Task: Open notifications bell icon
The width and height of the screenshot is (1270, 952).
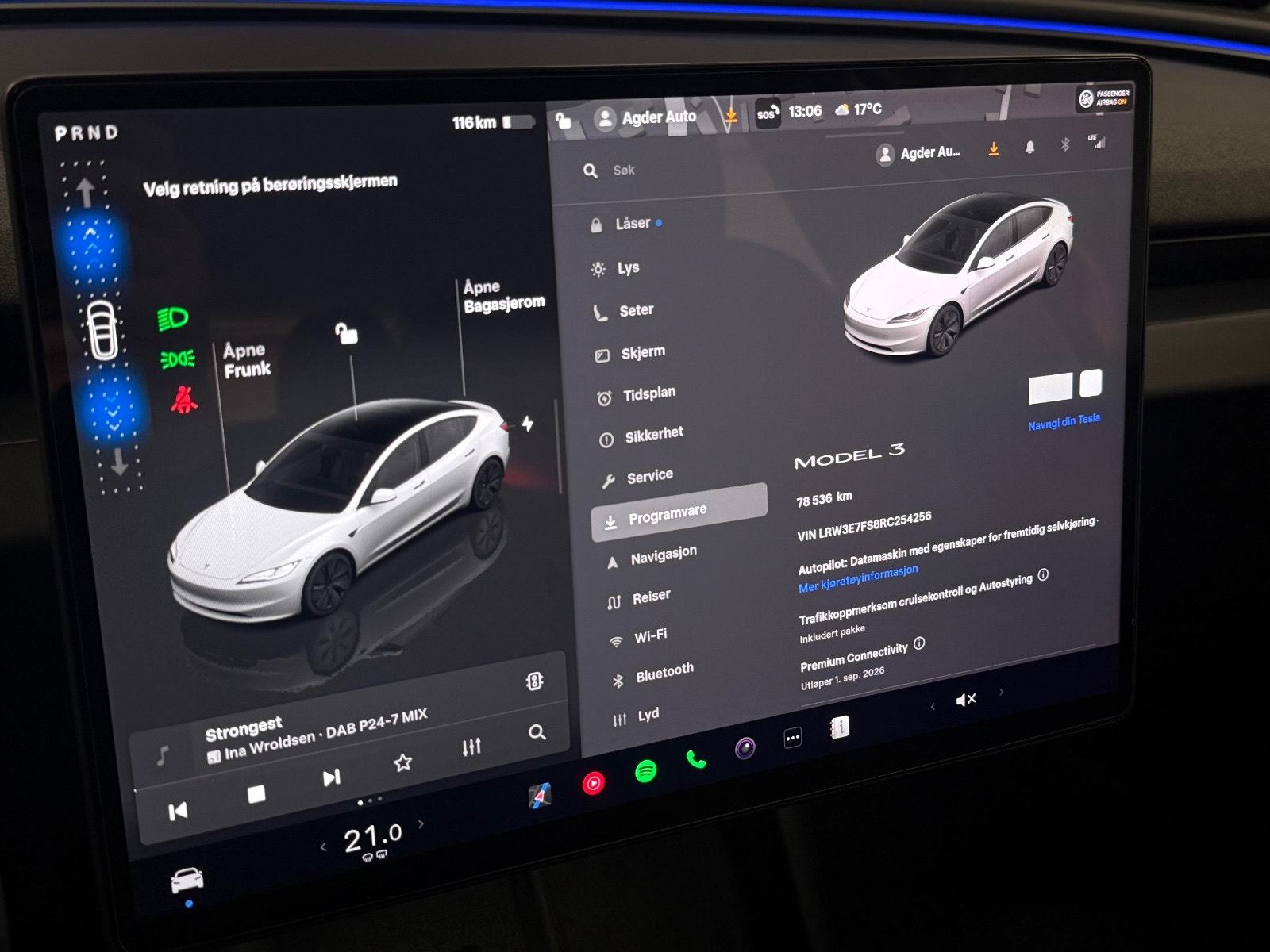Action: pyautogui.click(x=1030, y=148)
